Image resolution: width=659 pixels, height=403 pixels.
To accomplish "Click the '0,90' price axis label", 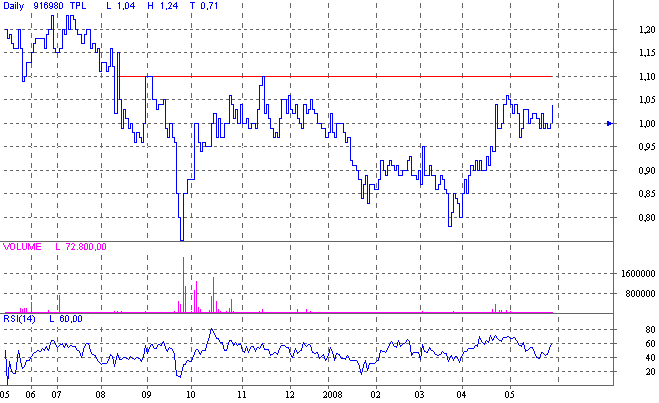I will tap(647, 171).
